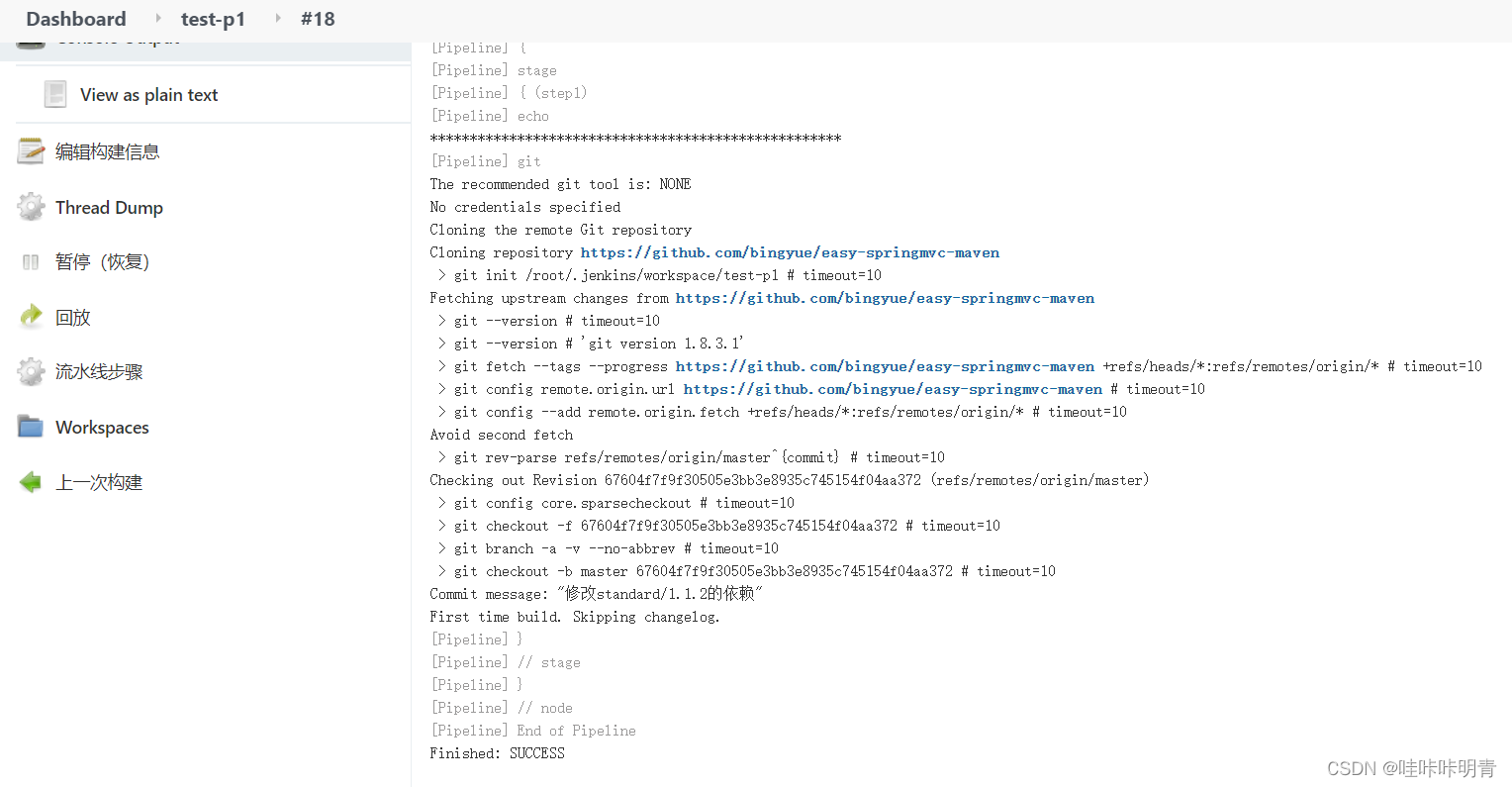The width and height of the screenshot is (1512, 787).
Task: Open 编辑构建信息 link
Action: point(107,151)
